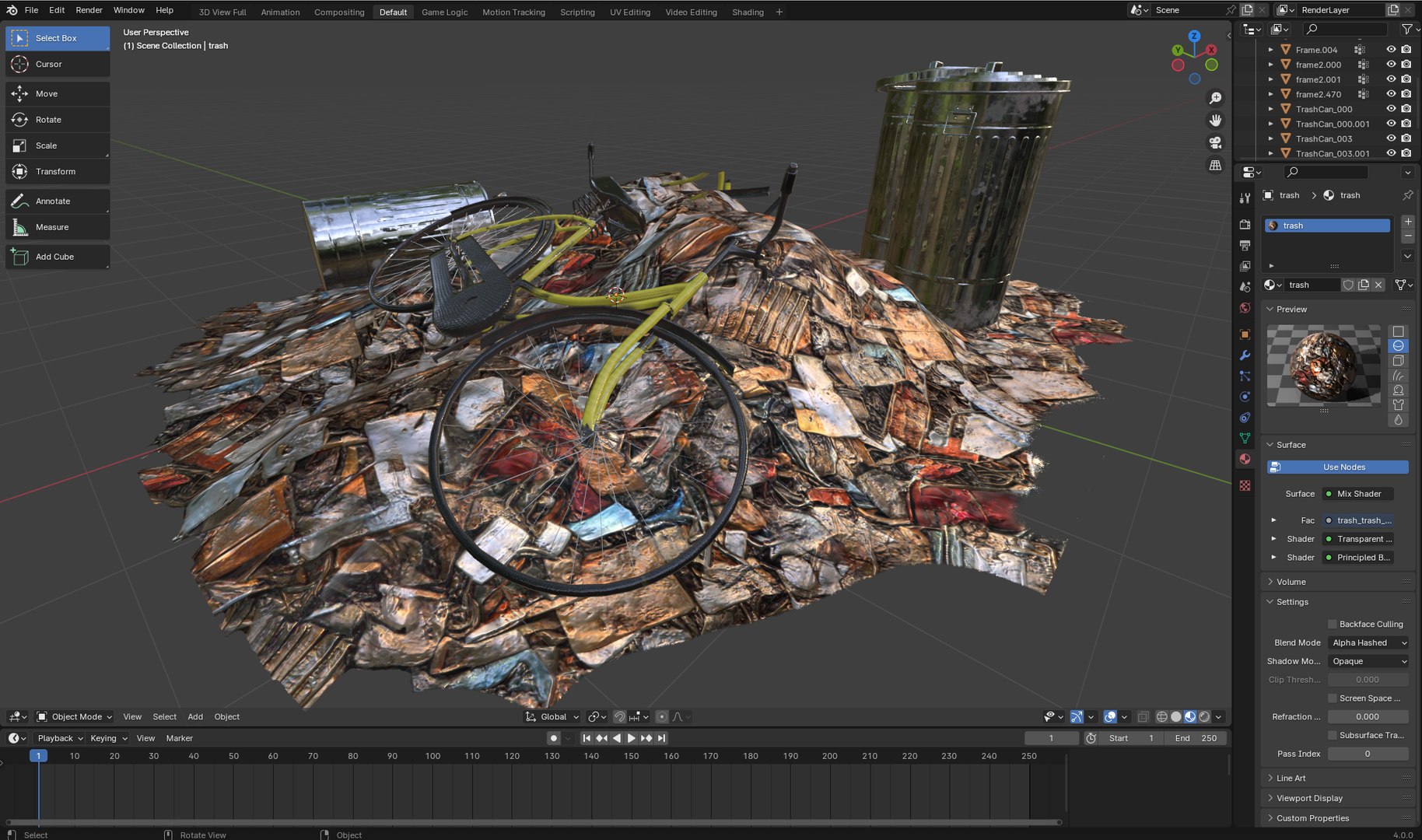Open Shadow Mode Opaque dropdown
Screen dimensions: 1422x840
tap(1368, 661)
